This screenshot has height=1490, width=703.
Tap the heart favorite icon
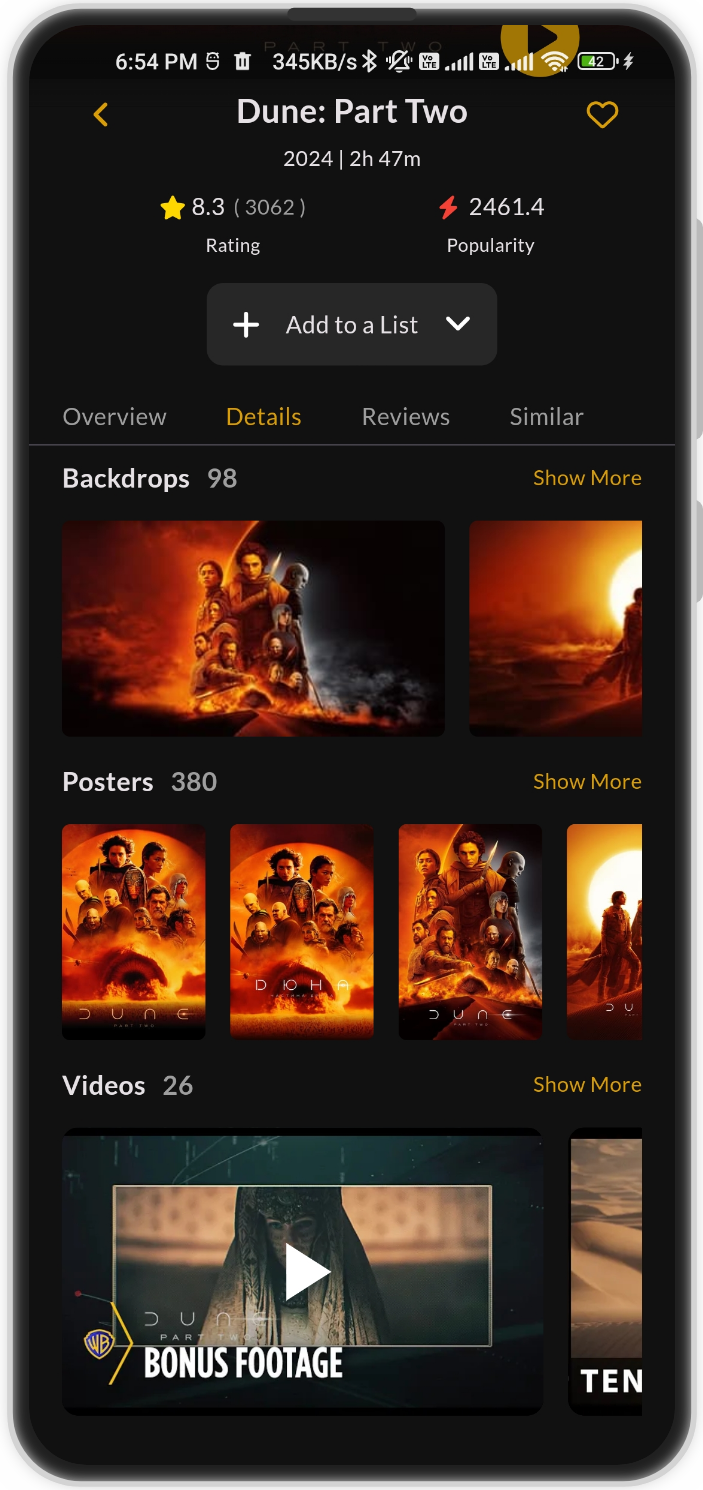(602, 116)
